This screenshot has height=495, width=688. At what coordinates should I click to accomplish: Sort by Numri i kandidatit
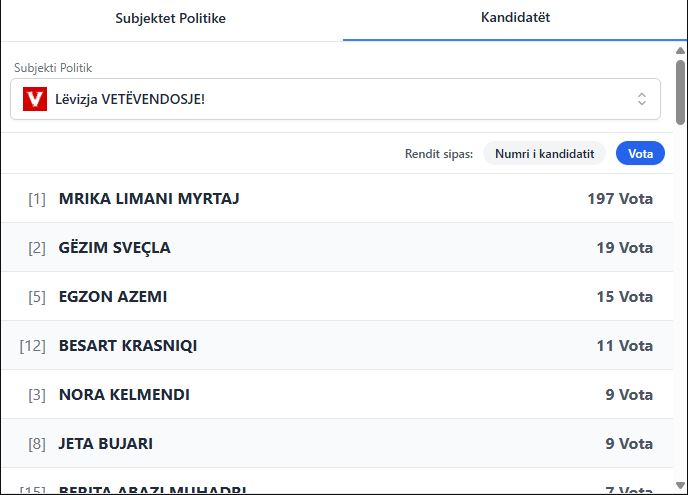544,154
